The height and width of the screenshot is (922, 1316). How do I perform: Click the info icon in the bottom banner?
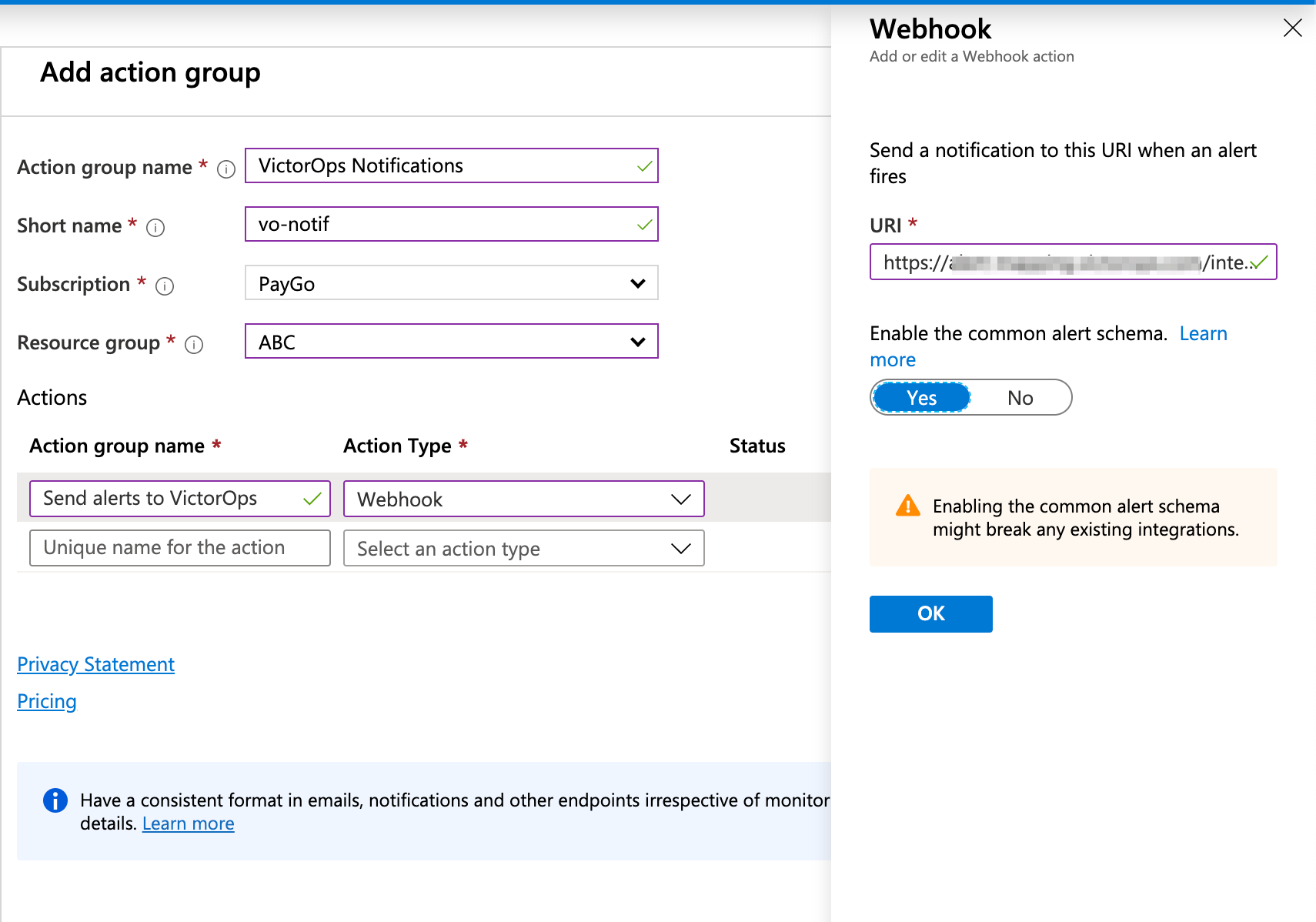[55, 800]
